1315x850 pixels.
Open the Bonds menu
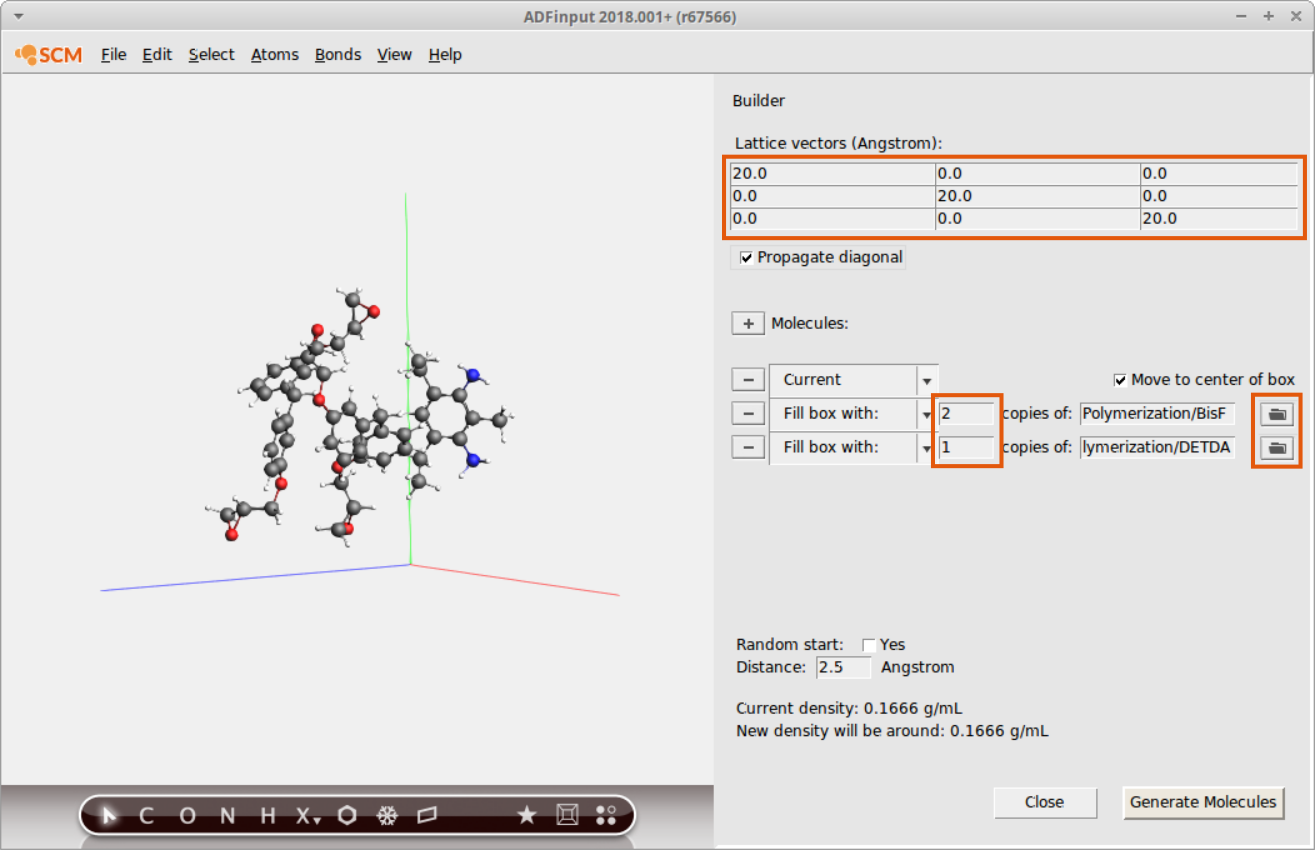338,55
